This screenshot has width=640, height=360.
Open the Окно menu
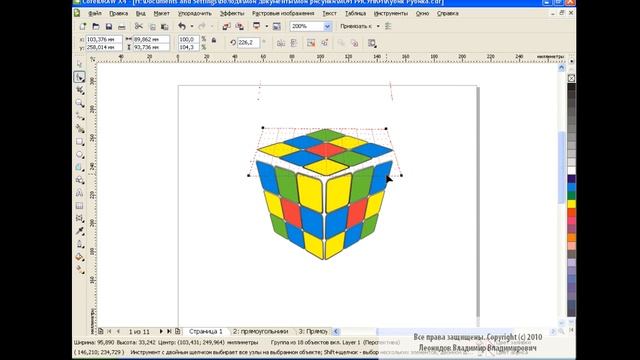point(422,13)
